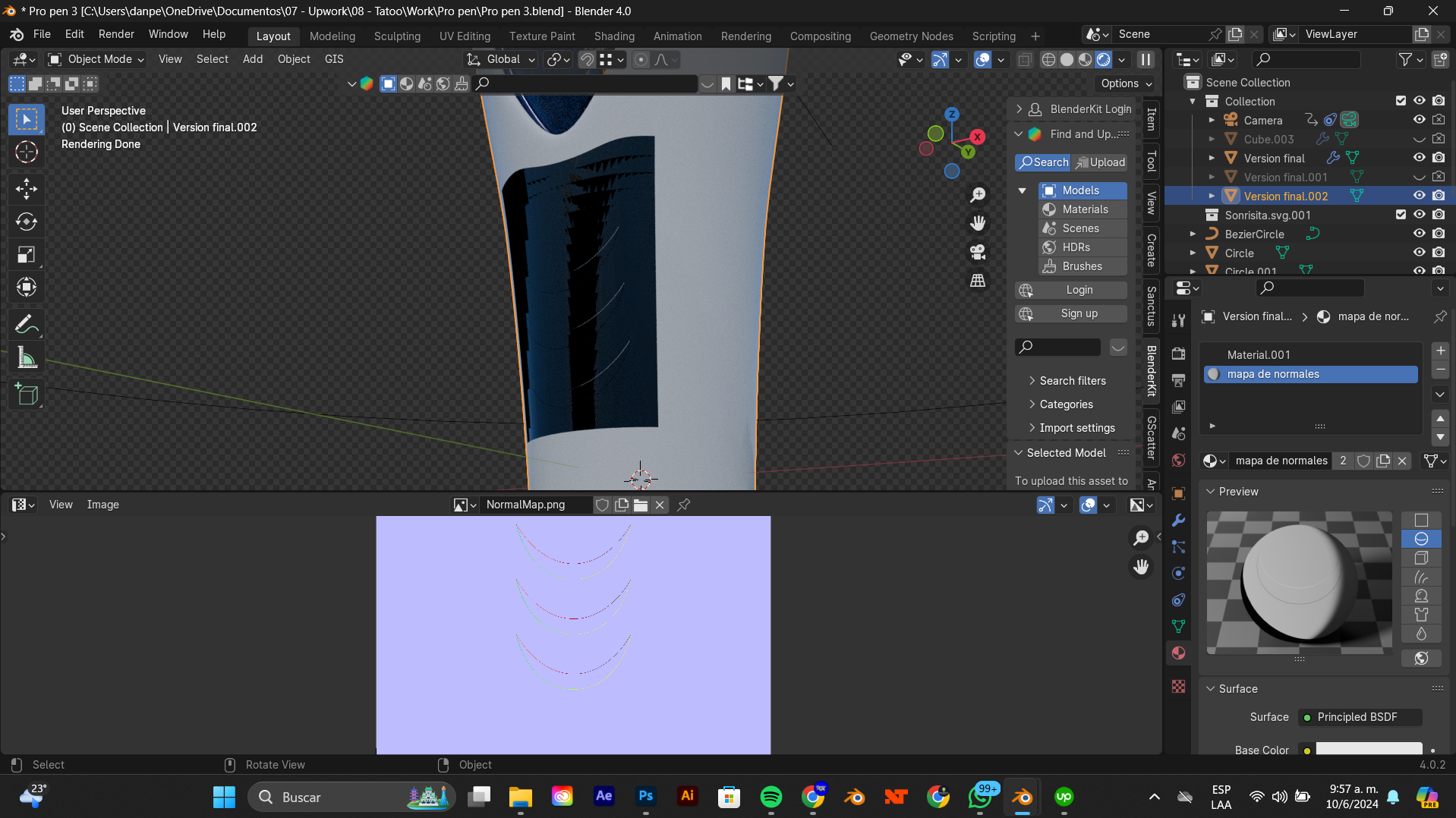Image resolution: width=1456 pixels, height=818 pixels.
Task: Expand Search filters section
Action: (x=1072, y=381)
